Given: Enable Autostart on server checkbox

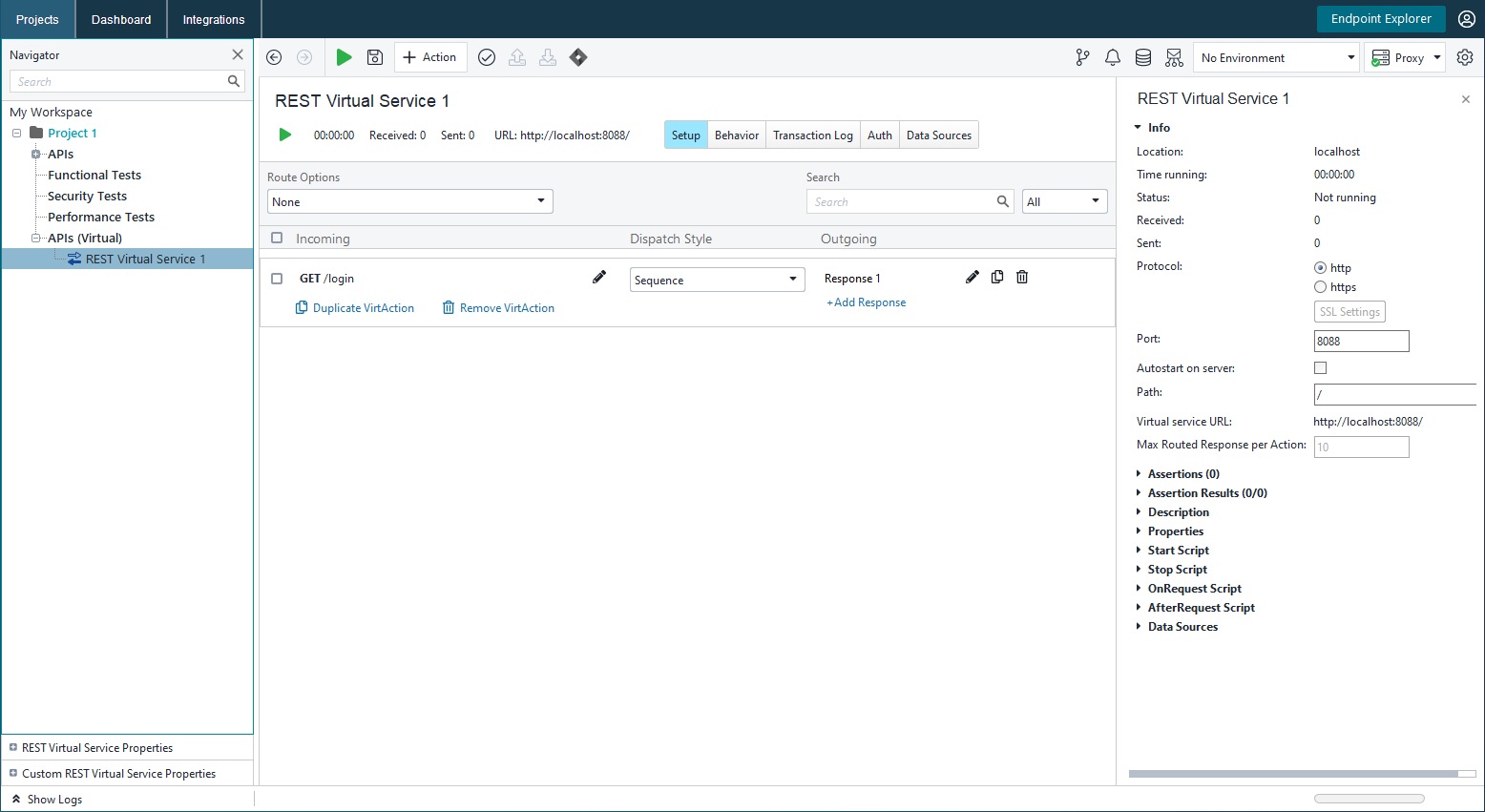Looking at the screenshot, I should point(1320,367).
